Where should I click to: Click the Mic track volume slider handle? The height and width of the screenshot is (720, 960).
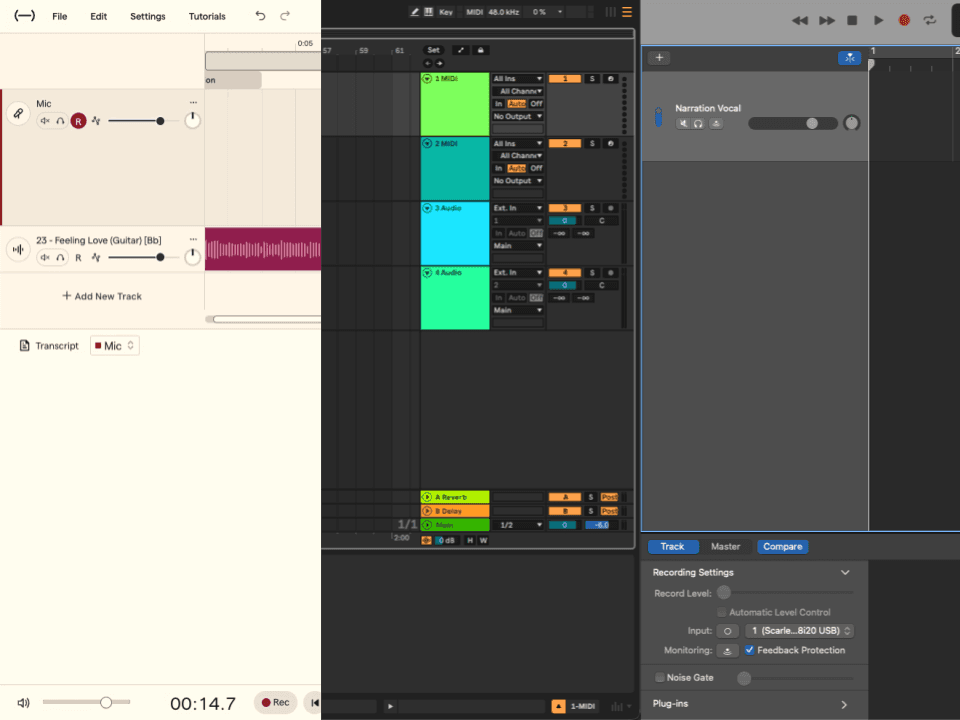click(160, 121)
